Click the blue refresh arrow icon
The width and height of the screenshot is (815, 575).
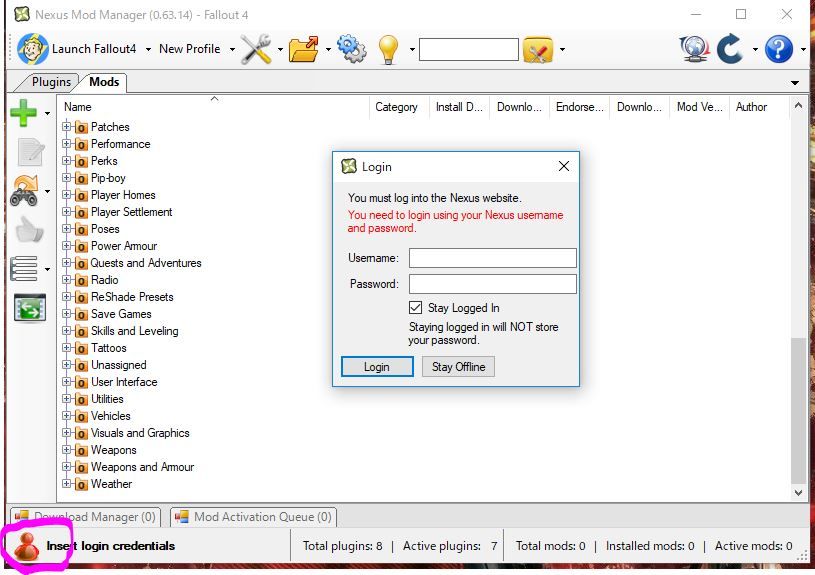tap(730, 49)
